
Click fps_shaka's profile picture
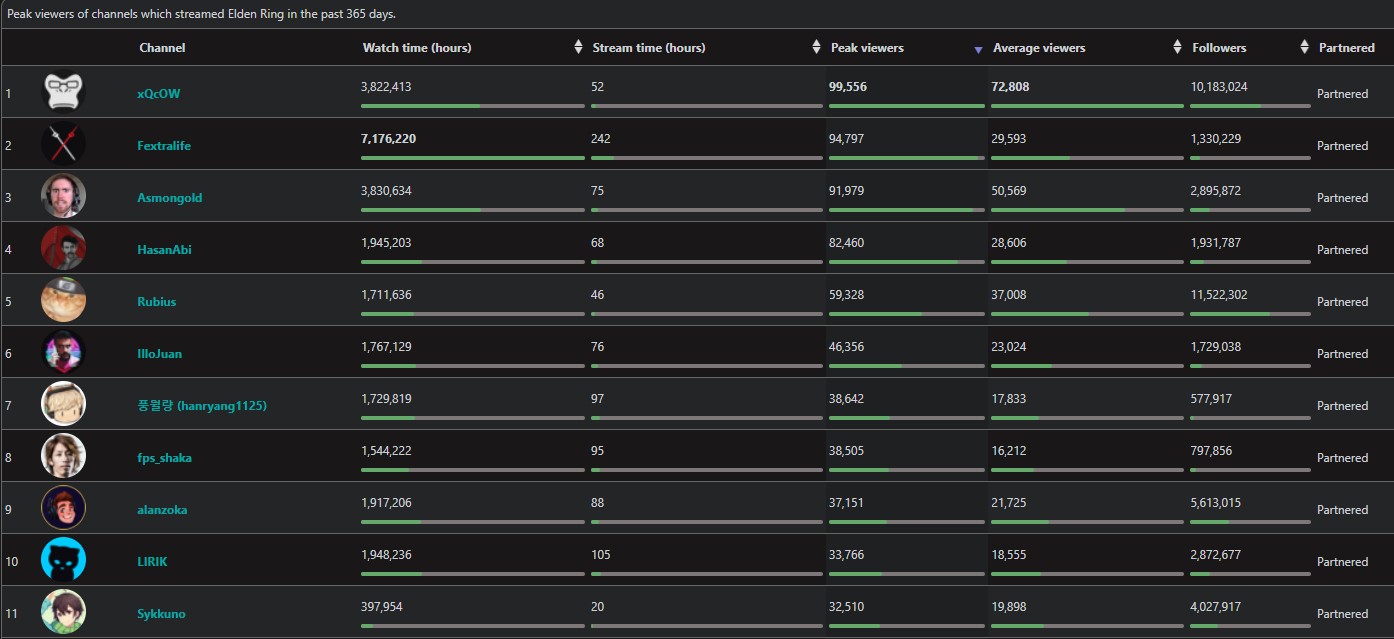(x=63, y=457)
